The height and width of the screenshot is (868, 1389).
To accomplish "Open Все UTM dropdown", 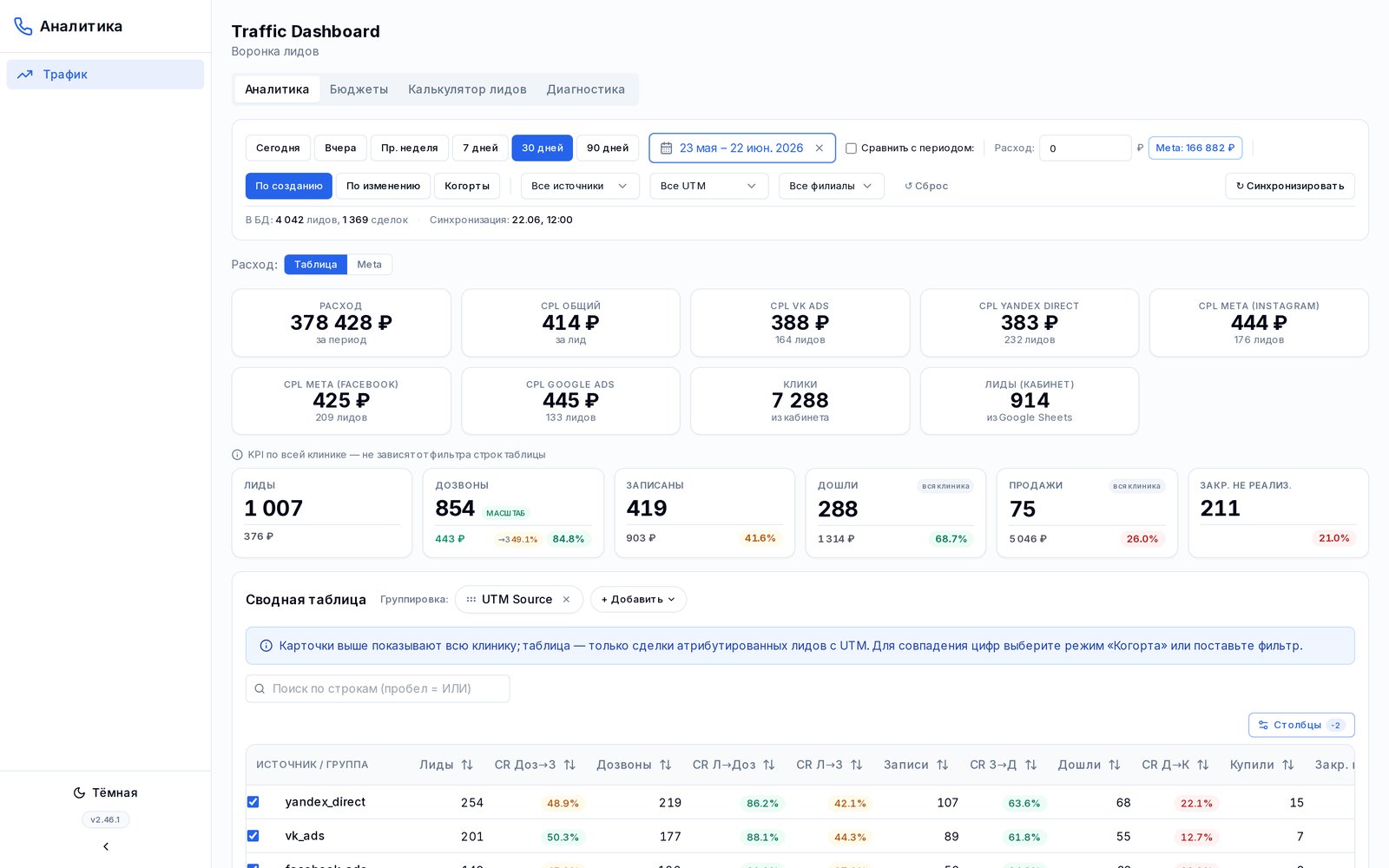I will pos(708,186).
